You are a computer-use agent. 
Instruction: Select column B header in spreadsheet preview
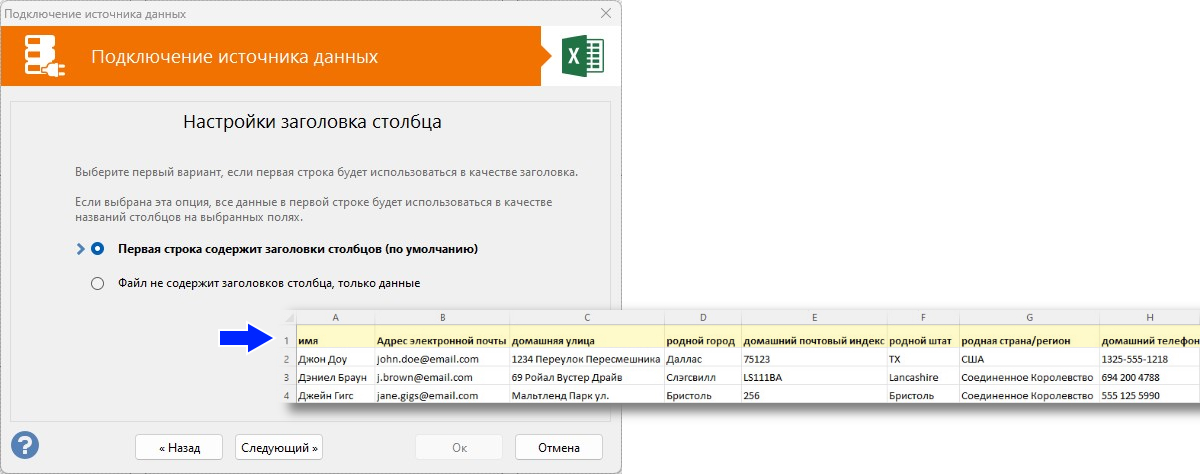(442, 317)
